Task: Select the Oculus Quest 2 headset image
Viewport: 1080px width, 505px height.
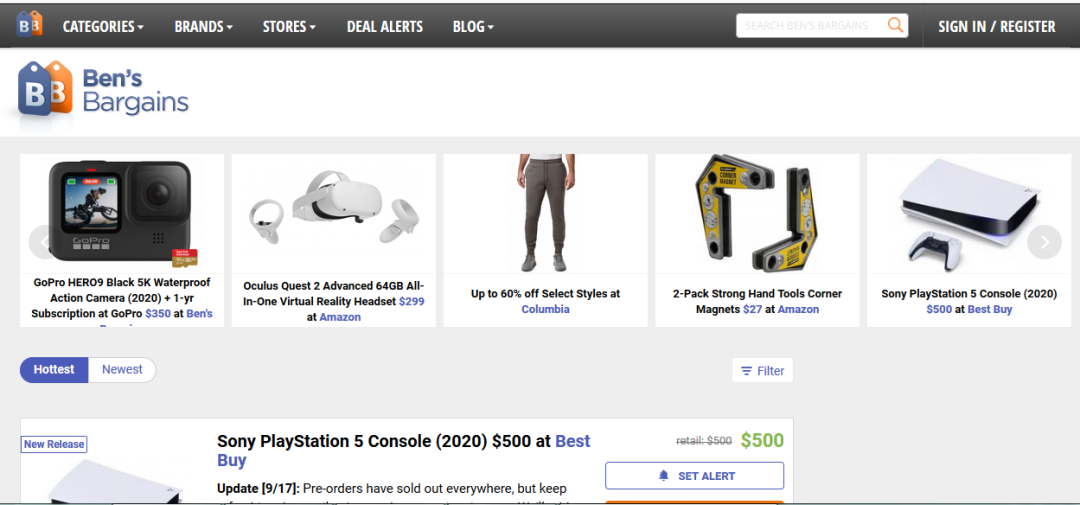Action: click(334, 210)
